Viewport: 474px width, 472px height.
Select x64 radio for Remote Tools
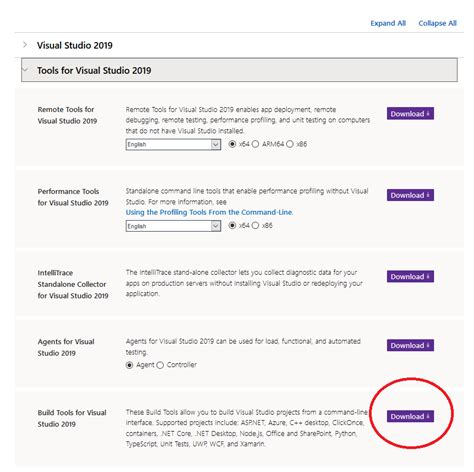tap(232, 144)
